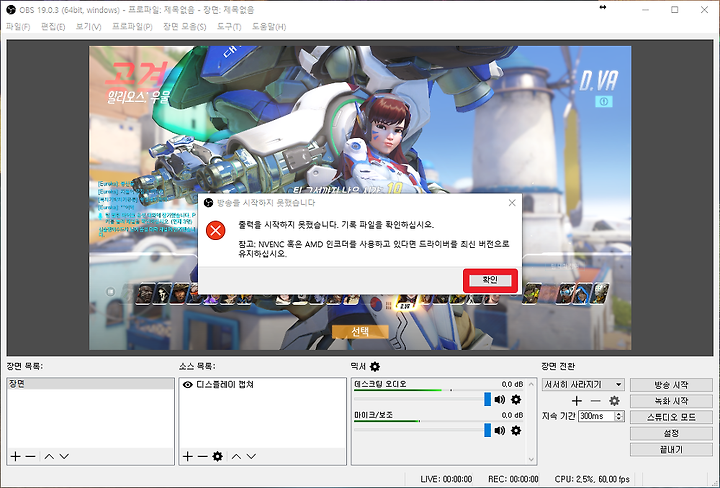Screen dimensions: 720x488
Task: Open the 장면 모음(S) menu
Action: 185,27
